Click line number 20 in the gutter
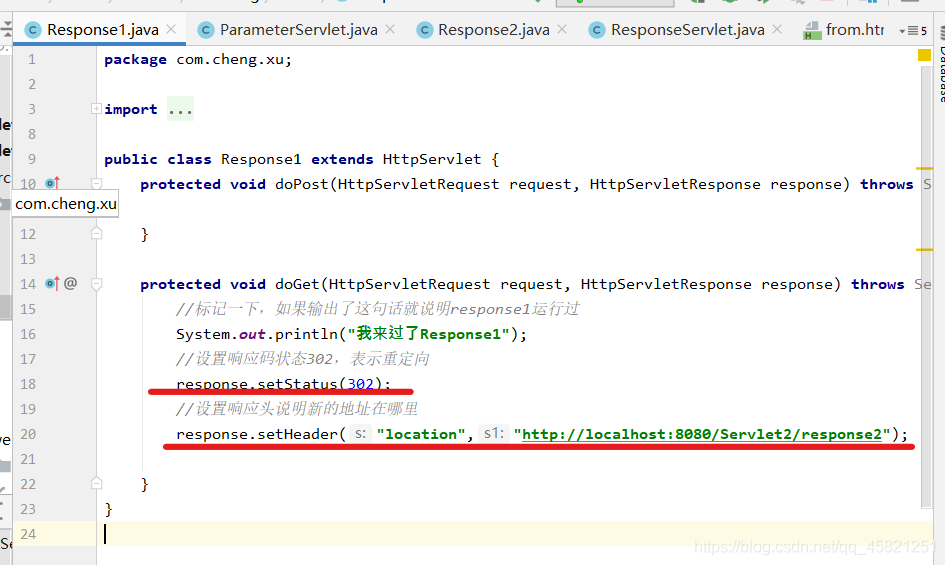The image size is (945, 565). (x=28, y=434)
